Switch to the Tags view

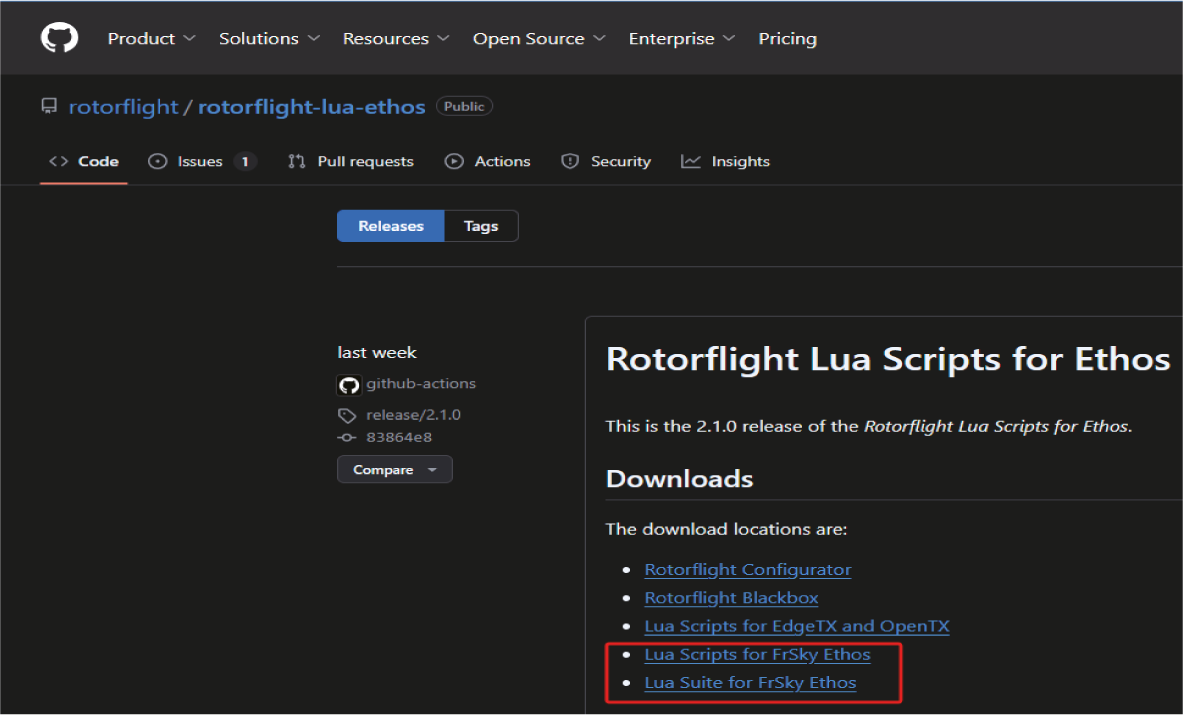pyautogui.click(x=480, y=226)
